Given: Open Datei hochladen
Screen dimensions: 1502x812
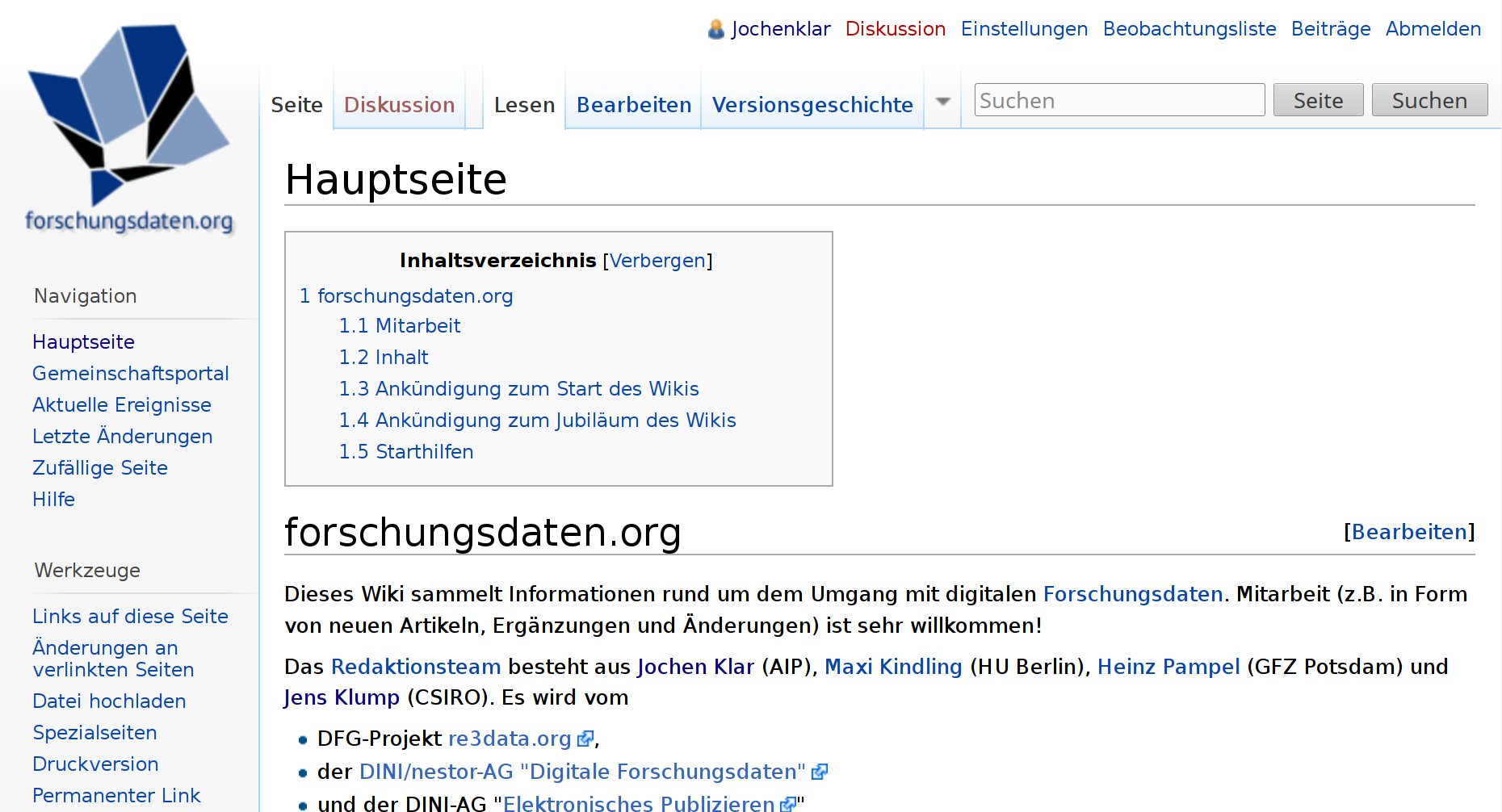Looking at the screenshot, I should click(x=109, y=701).
